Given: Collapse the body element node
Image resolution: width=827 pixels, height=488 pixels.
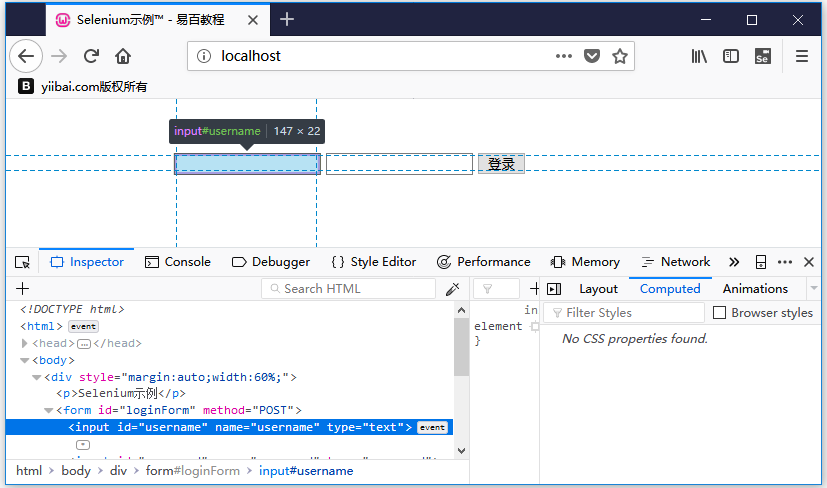Looking at the screenshot, I should (x=24, y=360).
